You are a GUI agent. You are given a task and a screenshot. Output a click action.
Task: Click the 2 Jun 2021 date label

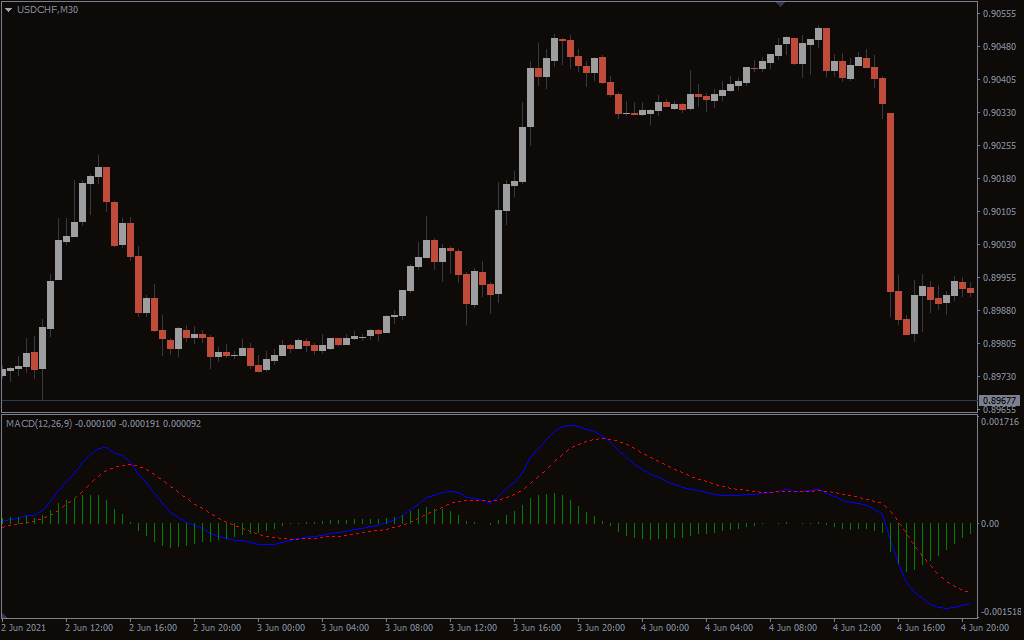tap(24, 628)
